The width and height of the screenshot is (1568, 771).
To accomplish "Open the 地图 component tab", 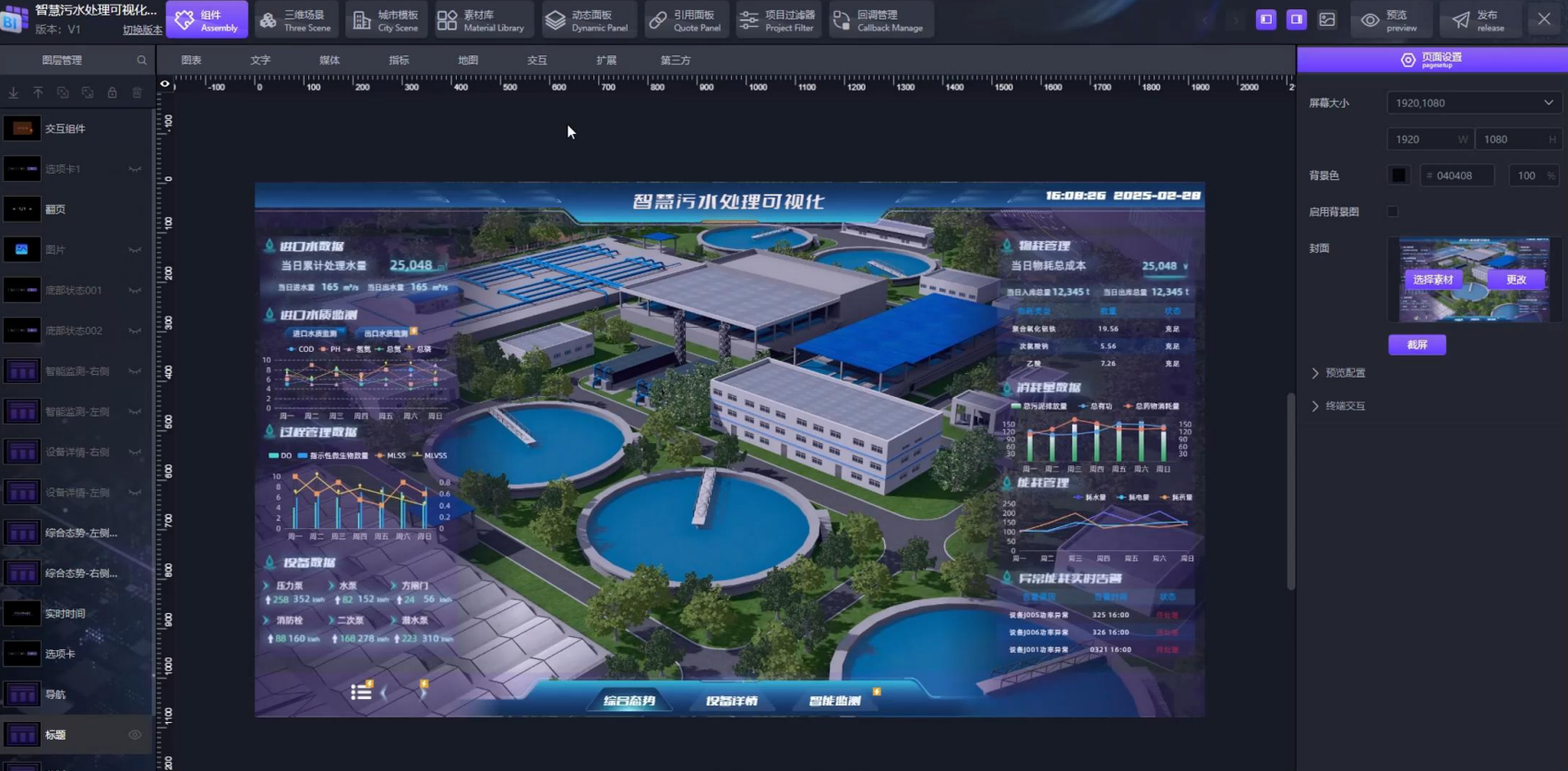I will click(468, 60).
